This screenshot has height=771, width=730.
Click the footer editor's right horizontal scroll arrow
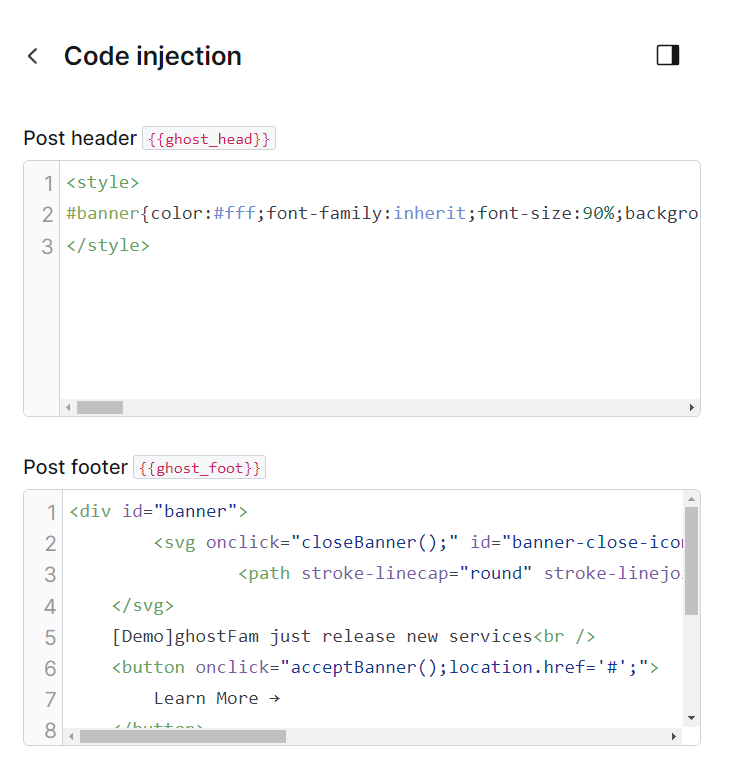click(674, 737)
